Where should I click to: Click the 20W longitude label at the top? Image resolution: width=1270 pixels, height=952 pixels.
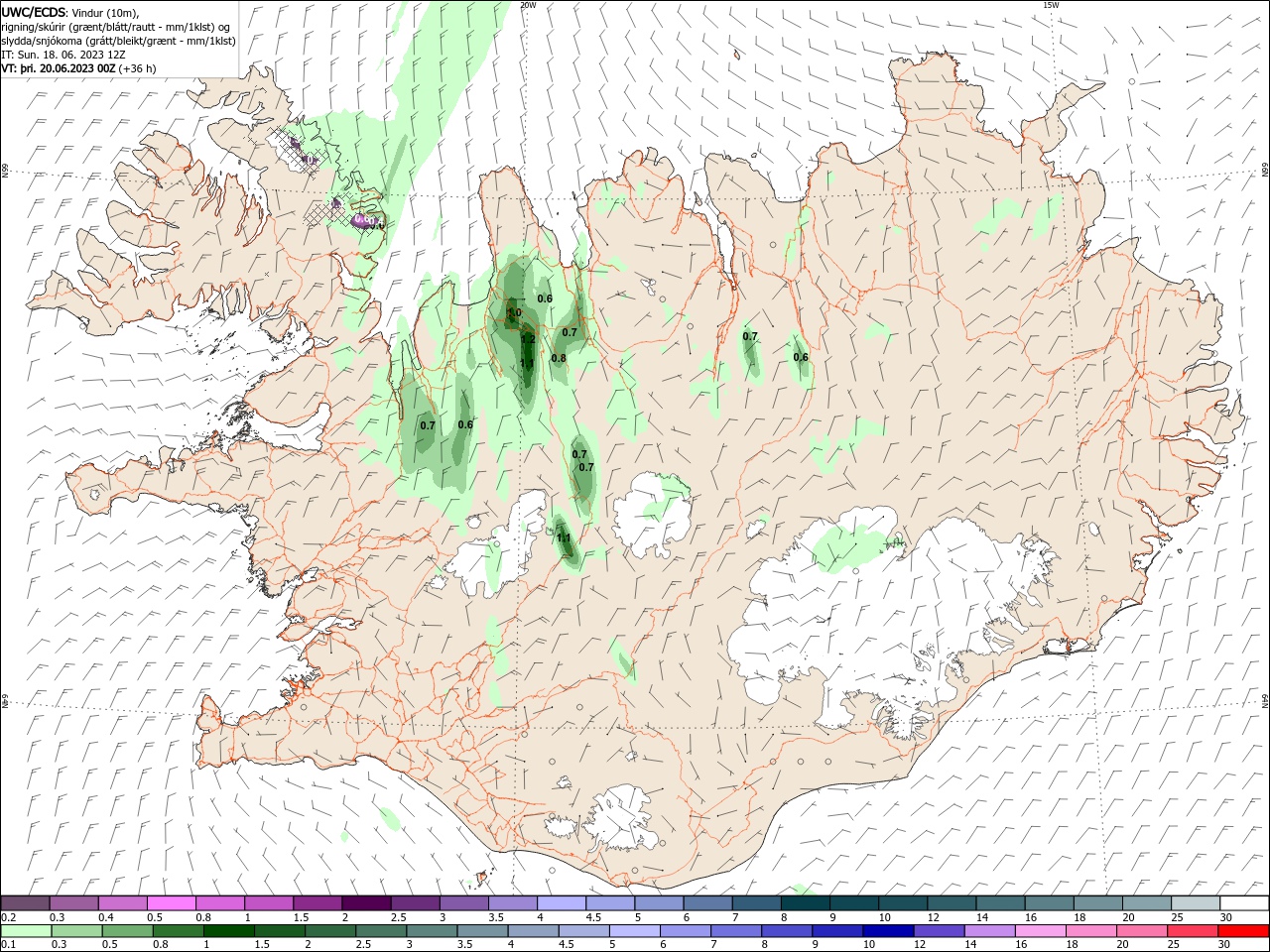[x=528, y=5]
